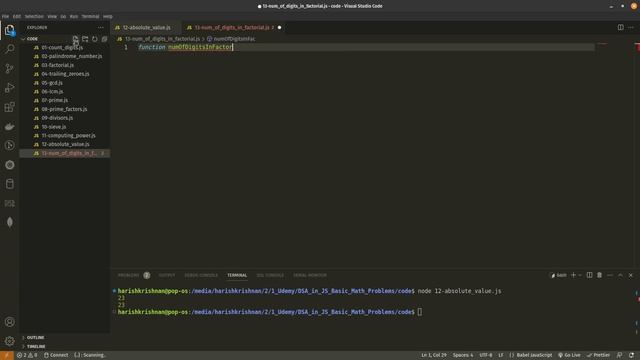
Task: Click Go Live in status bar
Action: [x=569, y=355]
